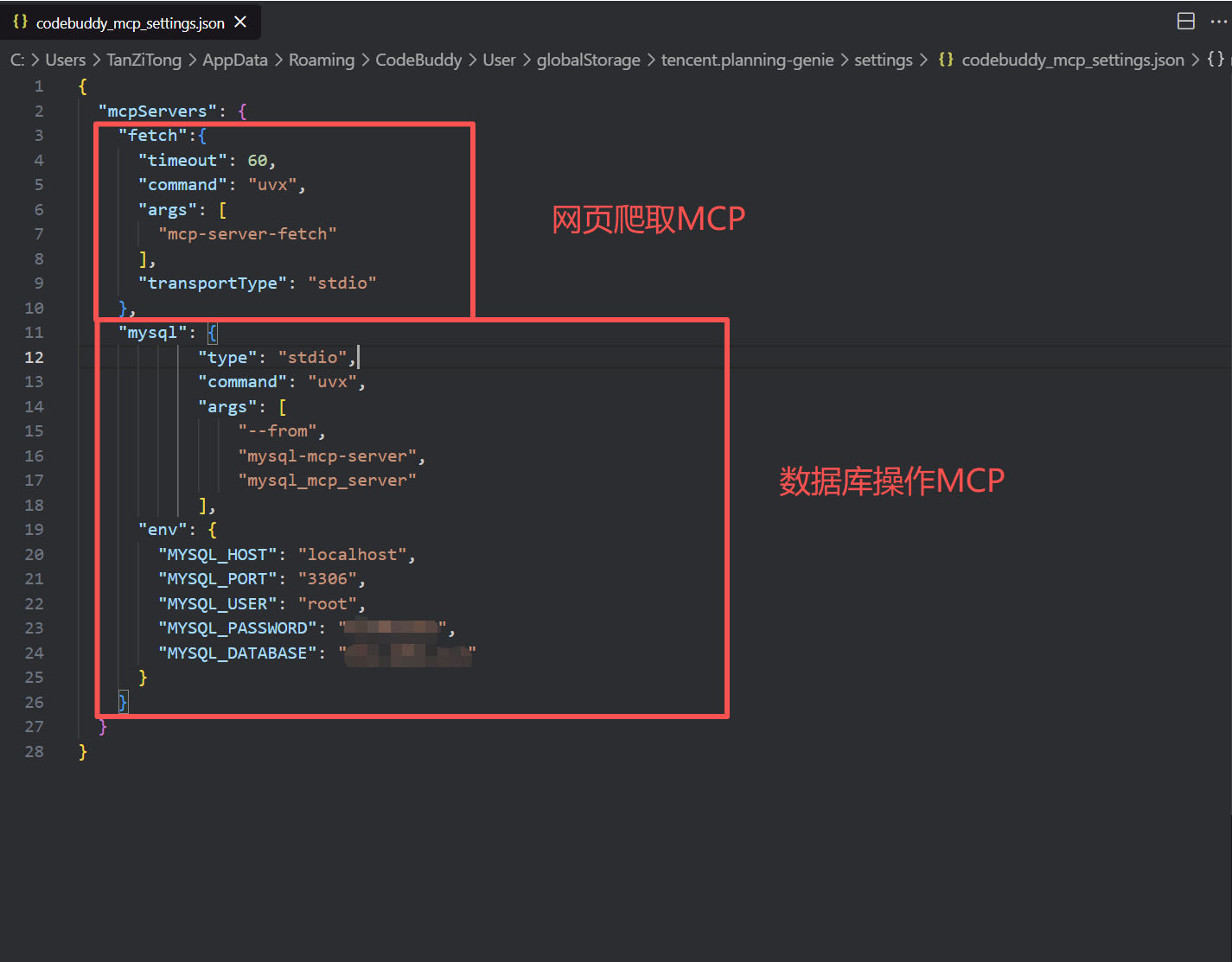The image size is (1232, 962).
Task: Click the "MYSQL_PASSWORD" key
Action: 238,628
